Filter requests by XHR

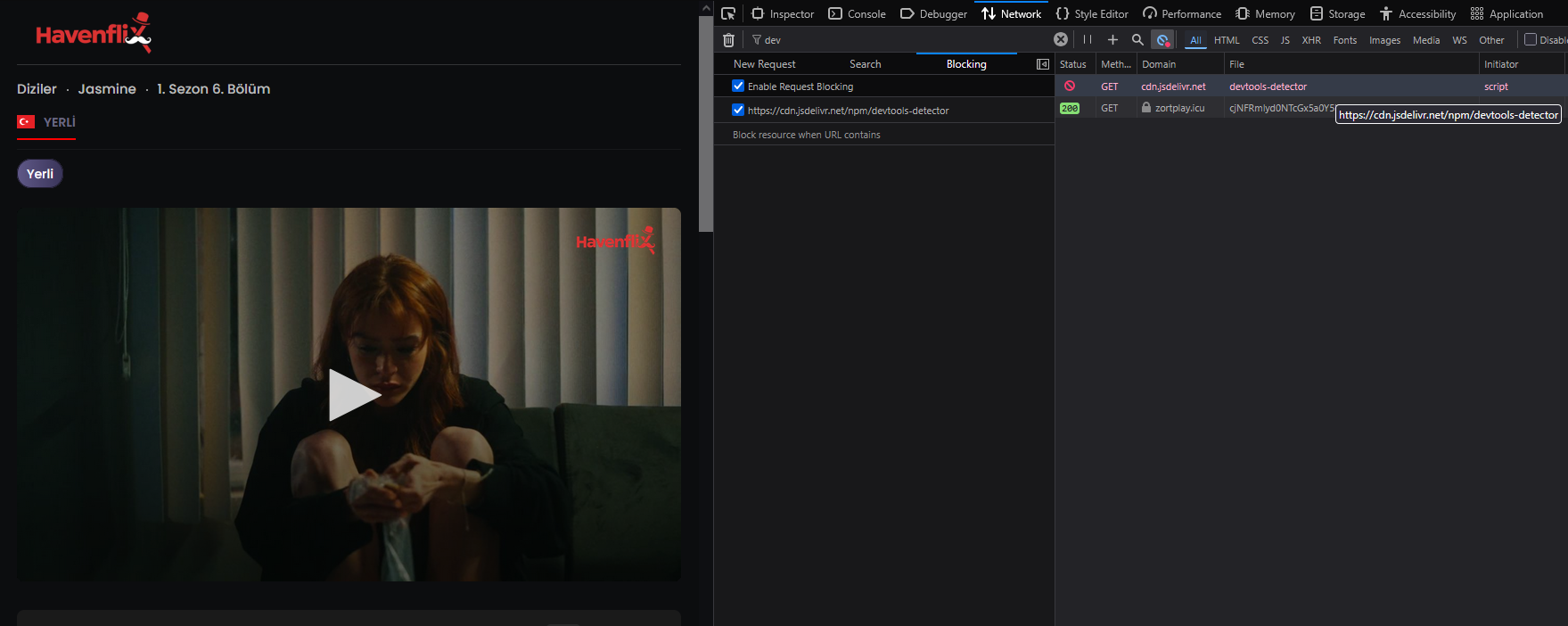[1311, 40]
